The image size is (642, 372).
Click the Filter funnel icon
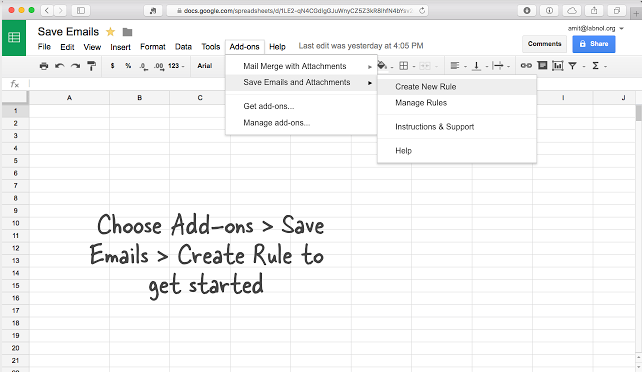(x=573, y=65)
